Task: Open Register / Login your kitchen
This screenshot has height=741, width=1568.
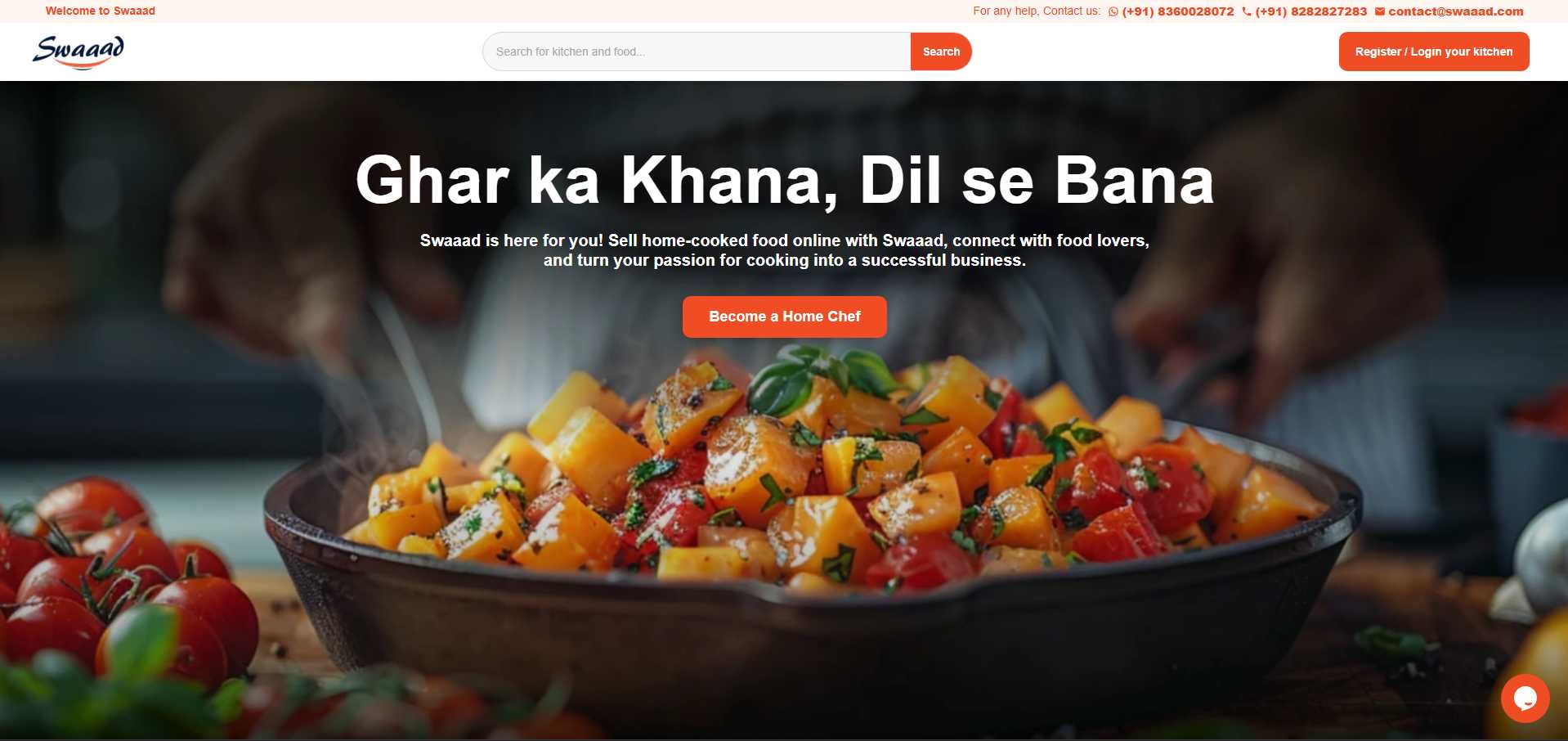Action: tap(1433, 52)
